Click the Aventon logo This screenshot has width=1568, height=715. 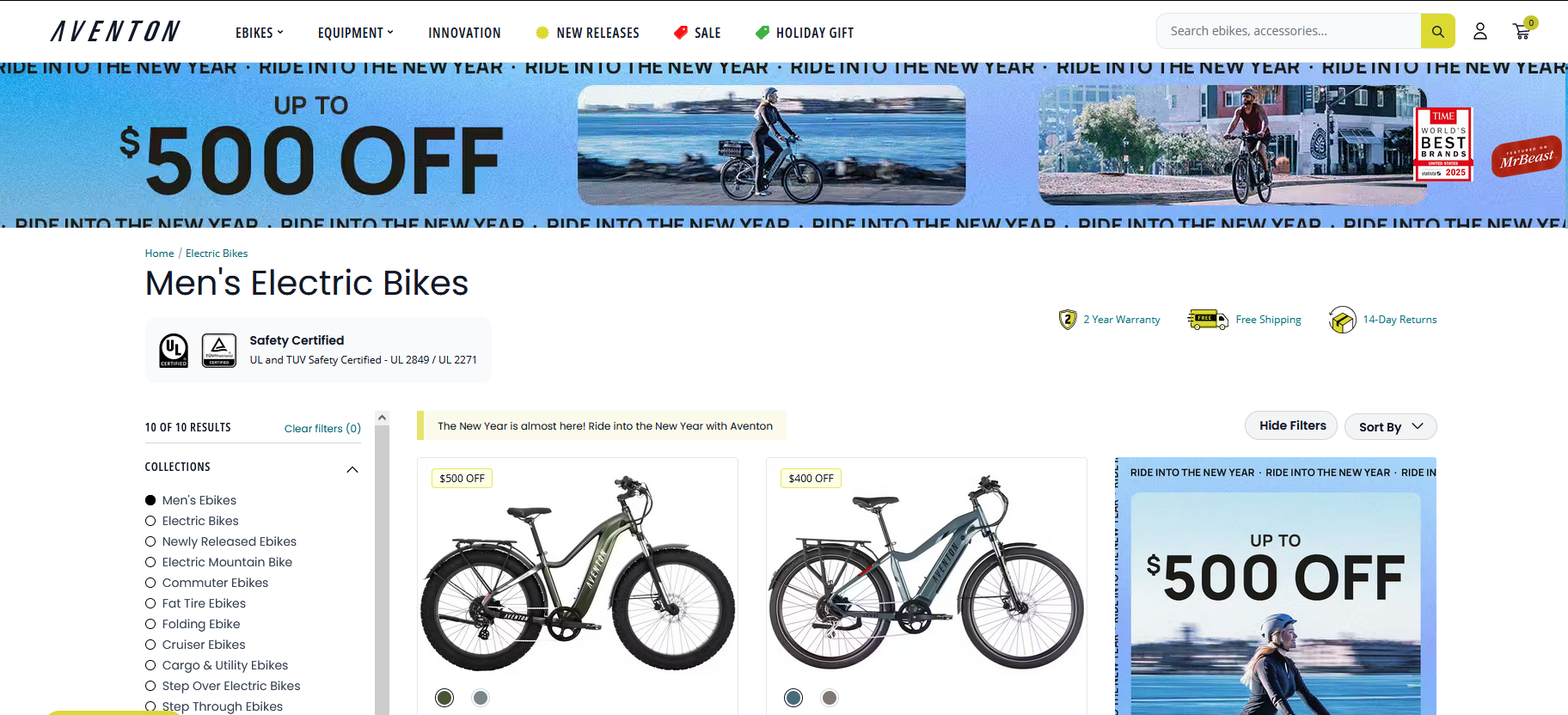115,32
